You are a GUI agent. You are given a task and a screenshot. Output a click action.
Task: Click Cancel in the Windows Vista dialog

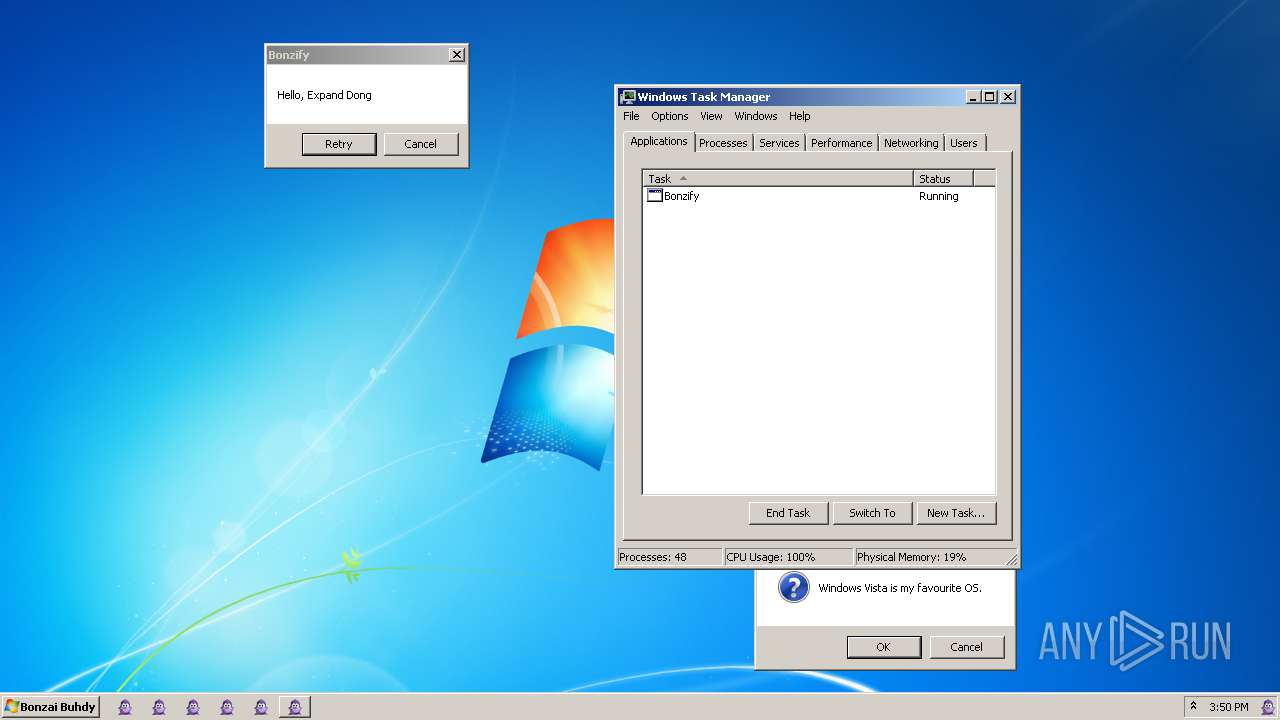[x=966, y=647]
